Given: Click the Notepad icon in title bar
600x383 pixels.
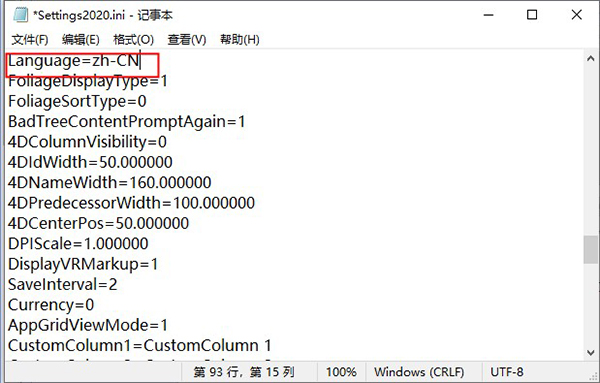Looking at the screenshot, I should 20,15.
